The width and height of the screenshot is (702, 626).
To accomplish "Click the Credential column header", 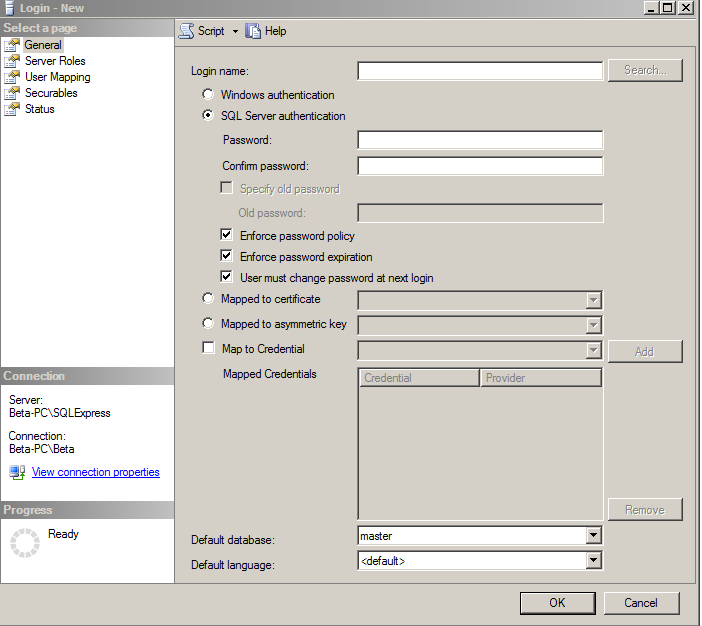I will pos(419,378).
